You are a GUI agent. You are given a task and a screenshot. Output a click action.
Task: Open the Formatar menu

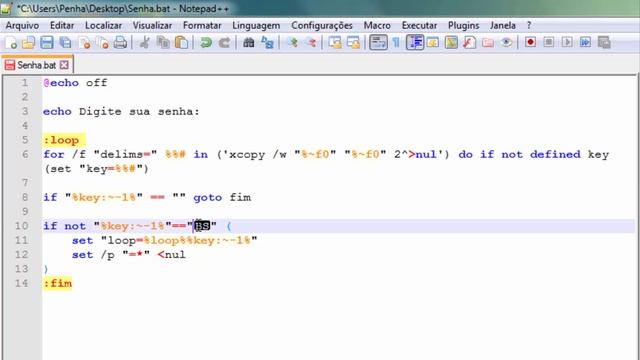tap(202, 25)
